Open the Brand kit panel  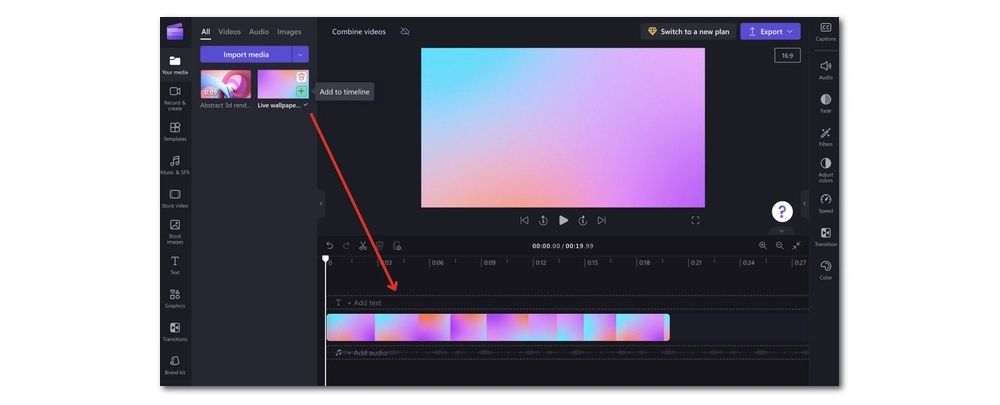tap(175, 365)
